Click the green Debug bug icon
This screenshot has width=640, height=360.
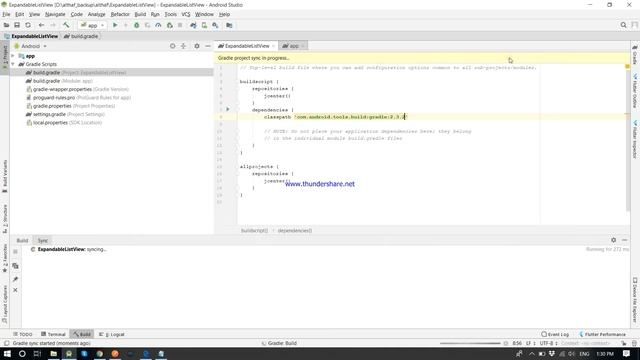click(x=137, y=25)
